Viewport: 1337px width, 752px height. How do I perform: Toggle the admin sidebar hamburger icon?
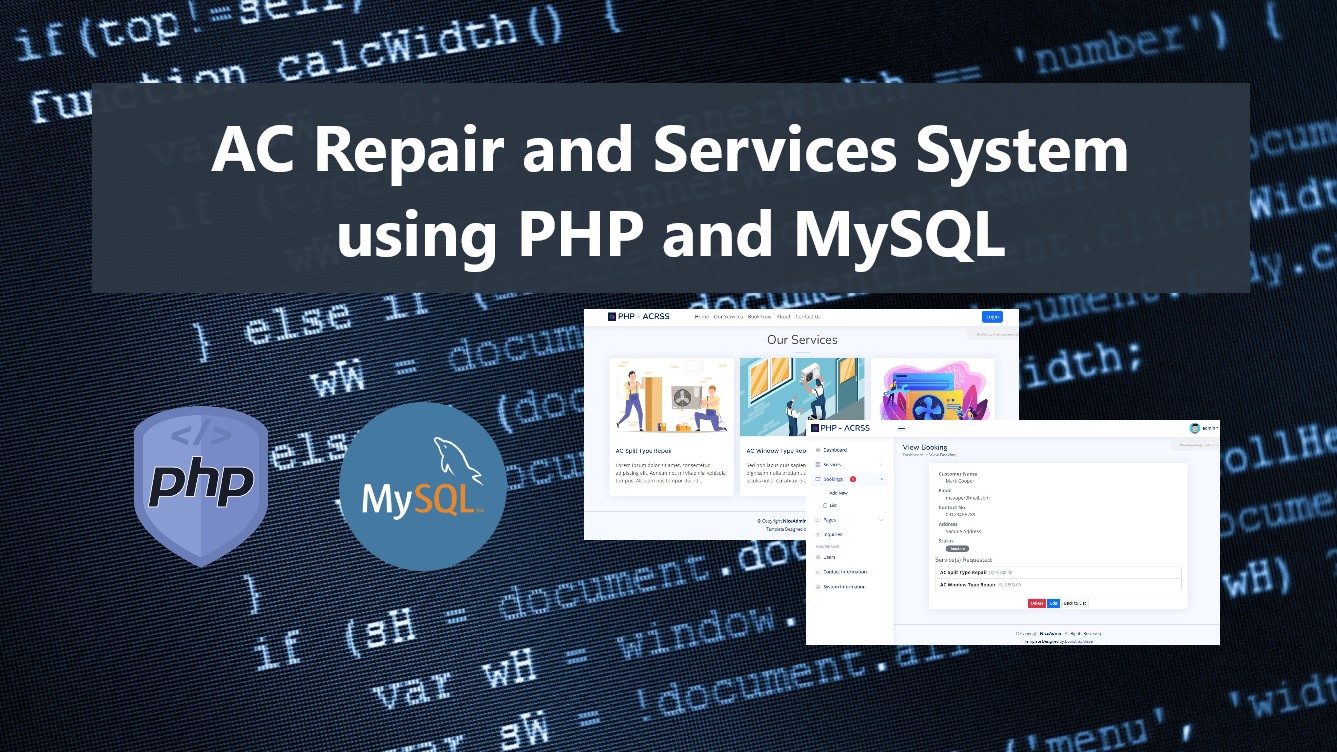coord(901,428)
